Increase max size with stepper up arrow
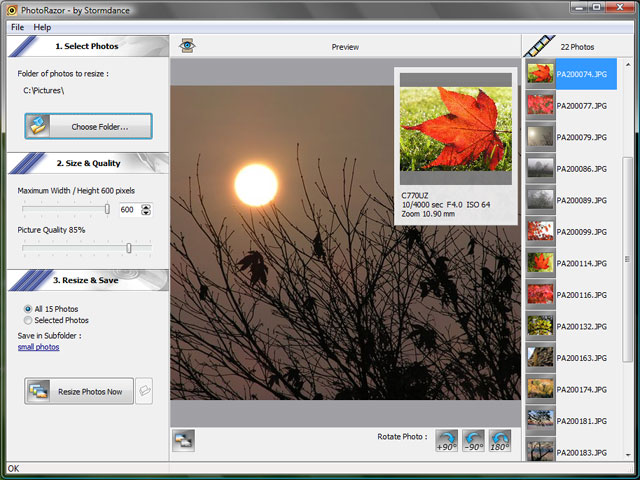The height and width of the screenshot is (480, 640). point(147,206)
